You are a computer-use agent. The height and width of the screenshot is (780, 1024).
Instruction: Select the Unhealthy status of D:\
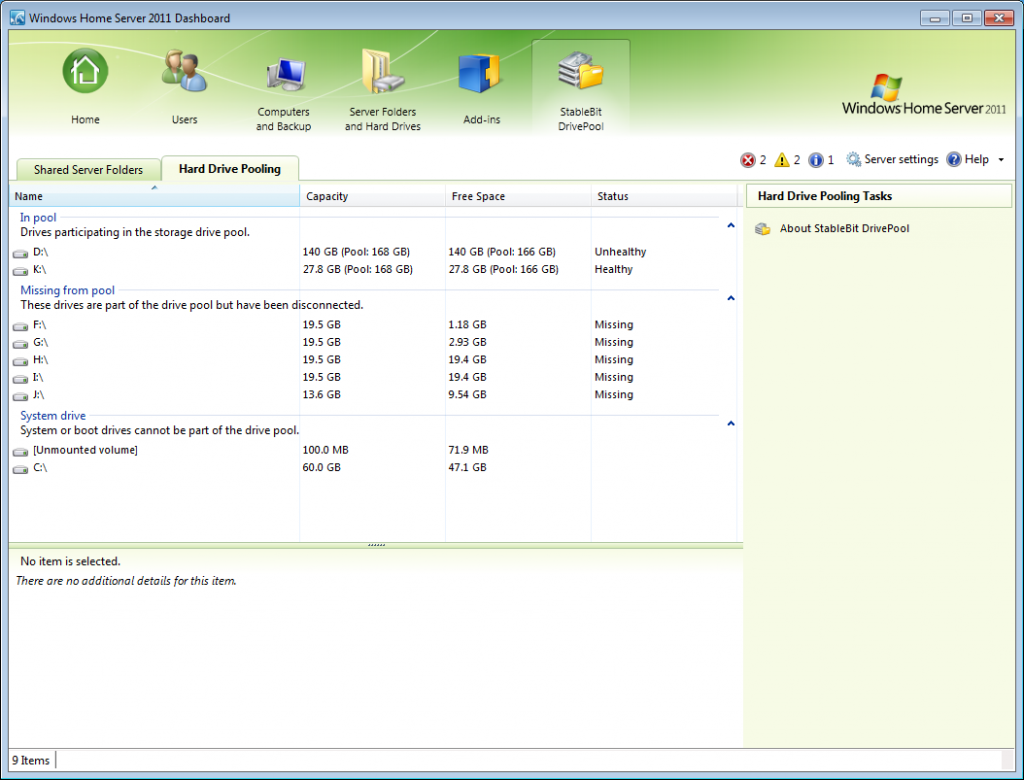click(620, 252)
